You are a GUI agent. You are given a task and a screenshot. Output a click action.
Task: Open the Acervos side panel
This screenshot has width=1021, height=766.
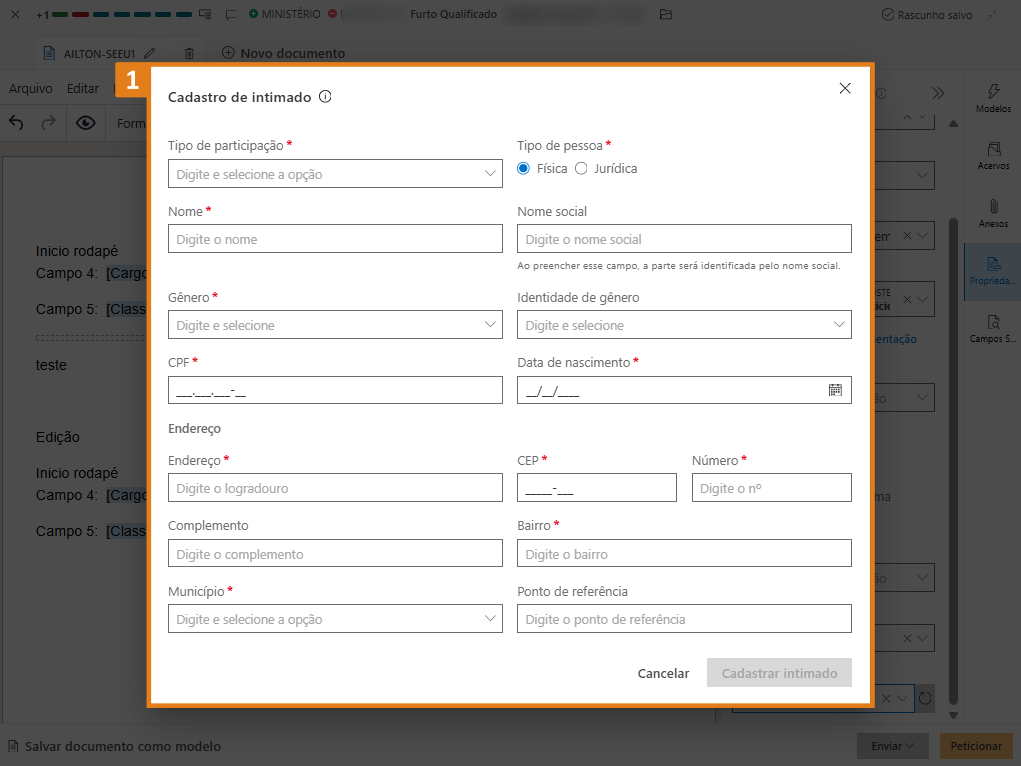click(x=992, y=155)
